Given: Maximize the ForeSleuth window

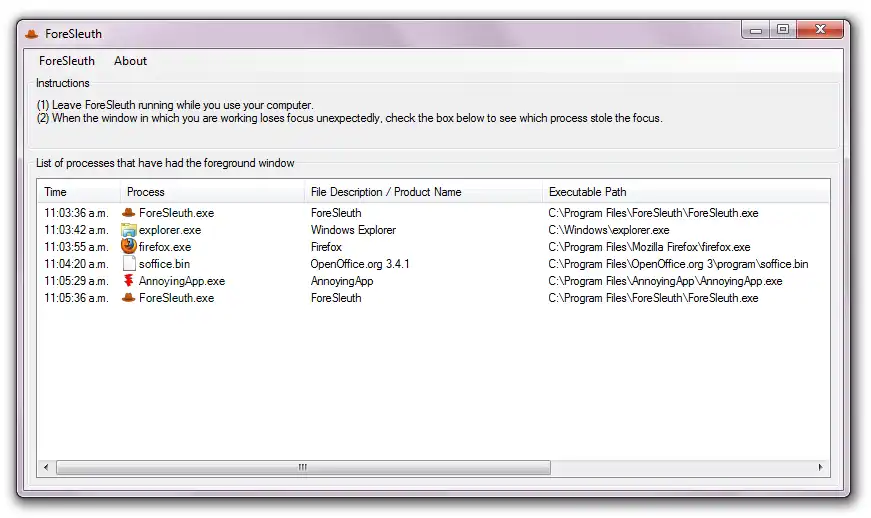Looking at the screenshot, I should (x=783, y=29).
